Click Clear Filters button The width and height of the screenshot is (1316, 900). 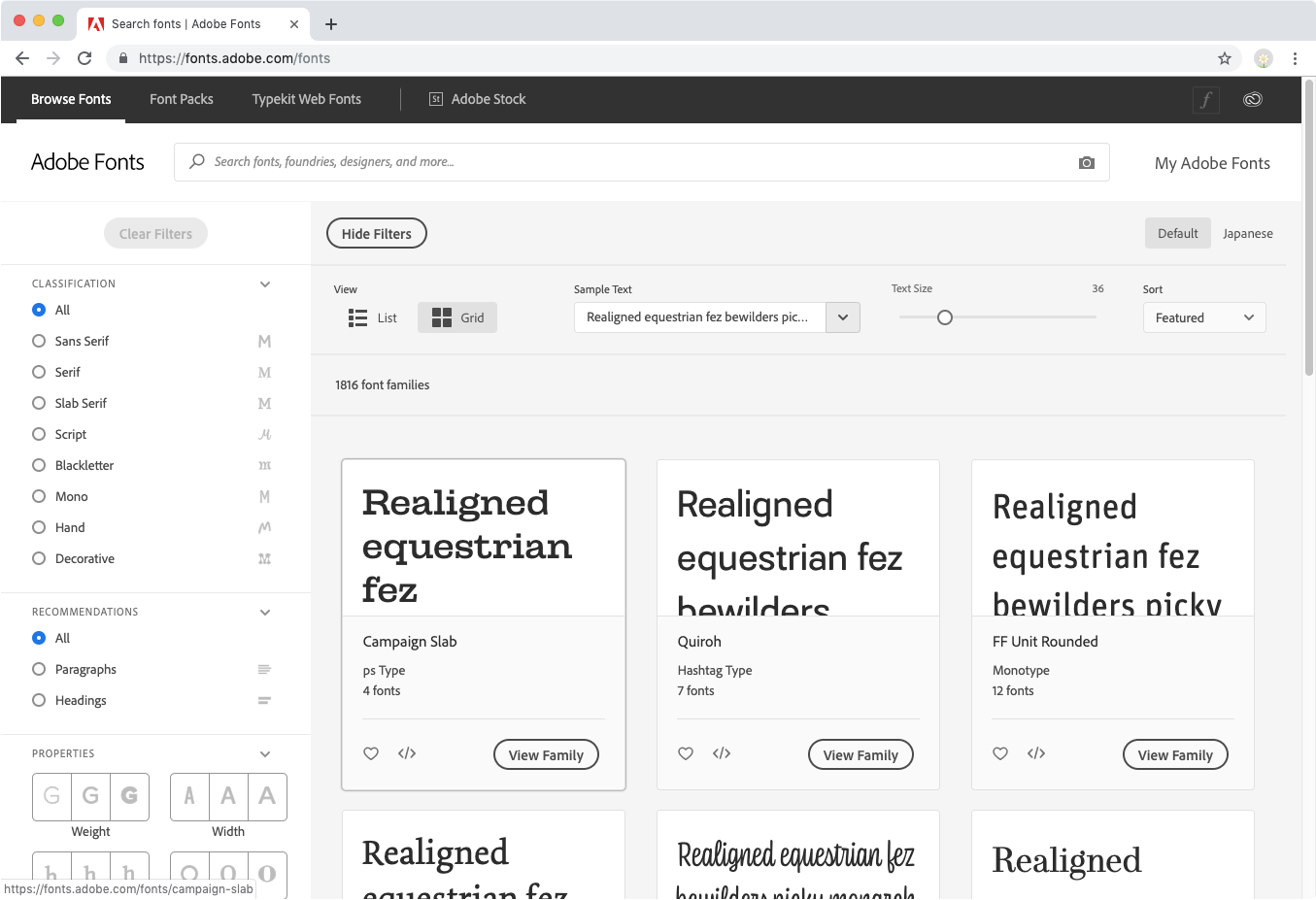155,233
